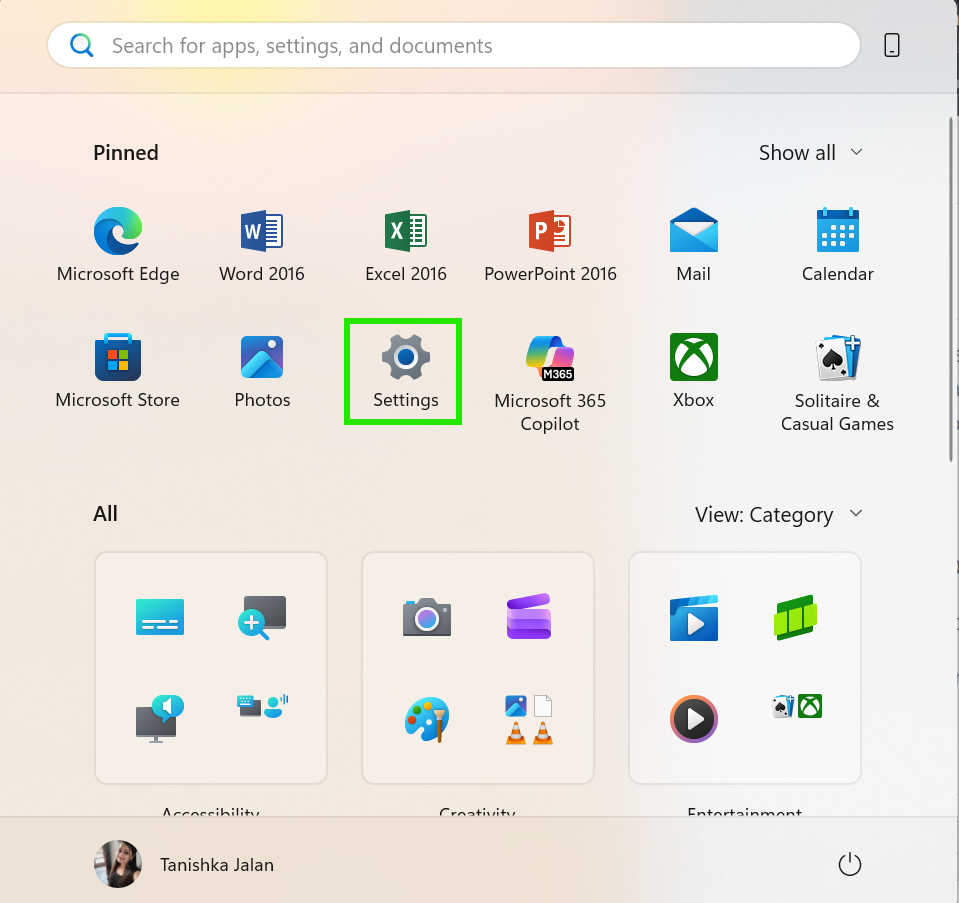This screenshot has width=959, height=903.
Task: Open Solitaire & Casual Games
Action: 837,383
